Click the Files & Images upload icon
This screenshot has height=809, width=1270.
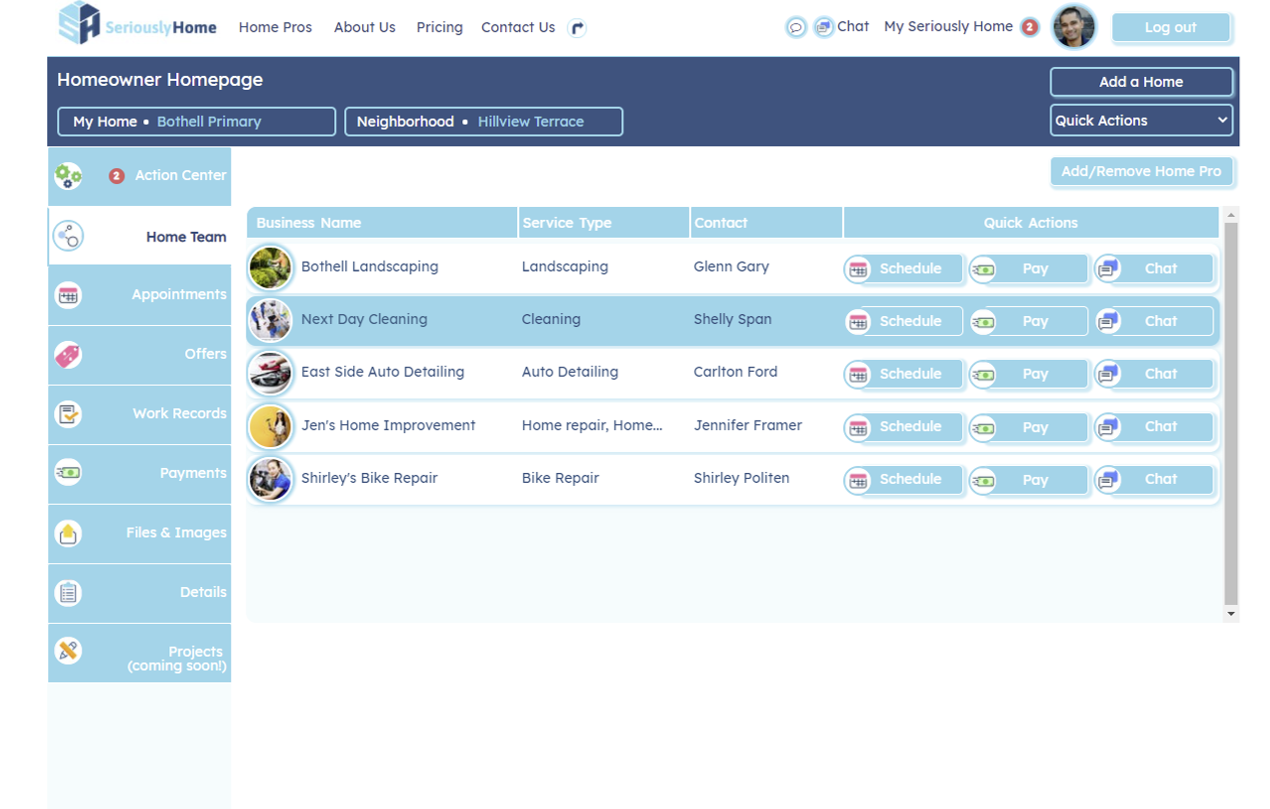point(68,533)
